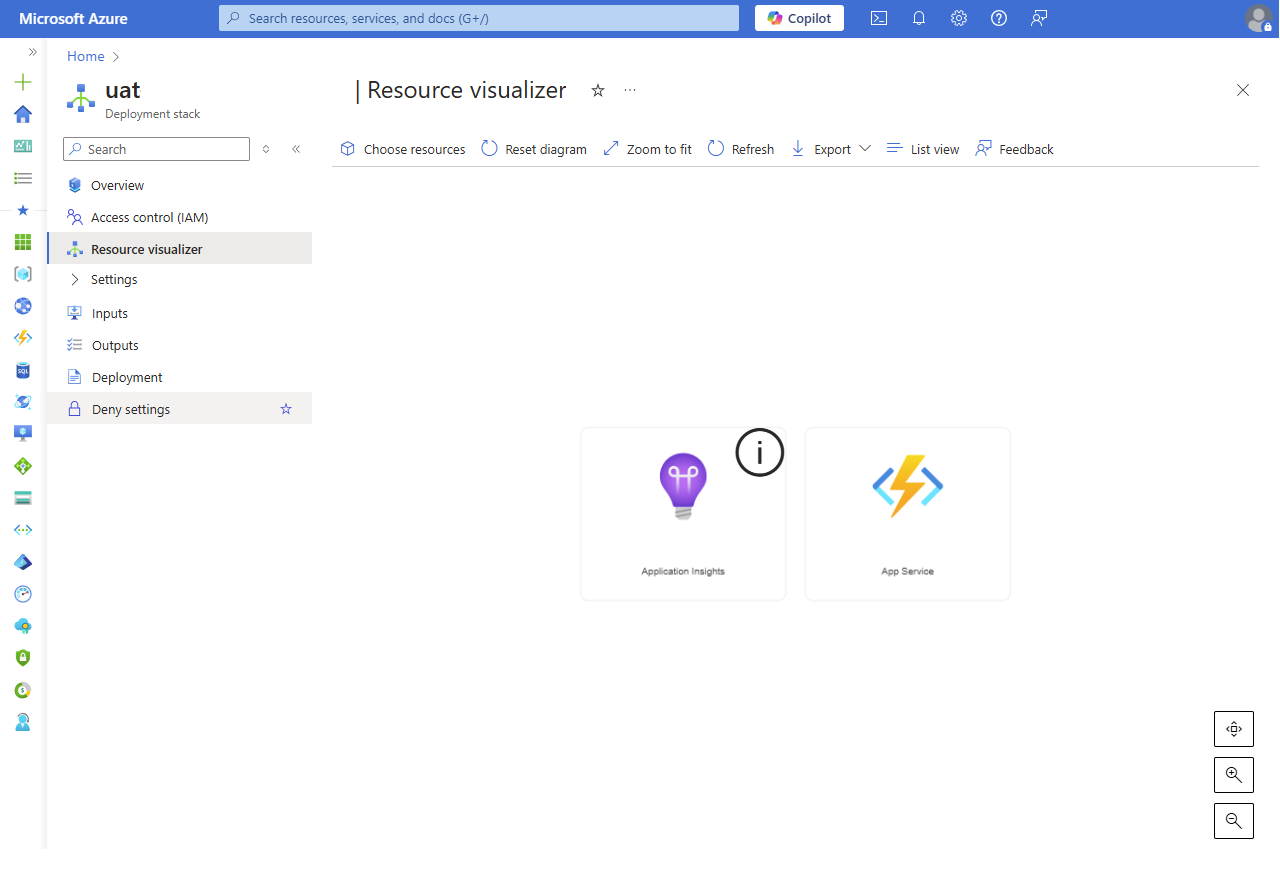Open Monitor gauge icon in left rail
Image resolution: width=1280 pixels, height=891 pixels.
(x=23, y=594)
